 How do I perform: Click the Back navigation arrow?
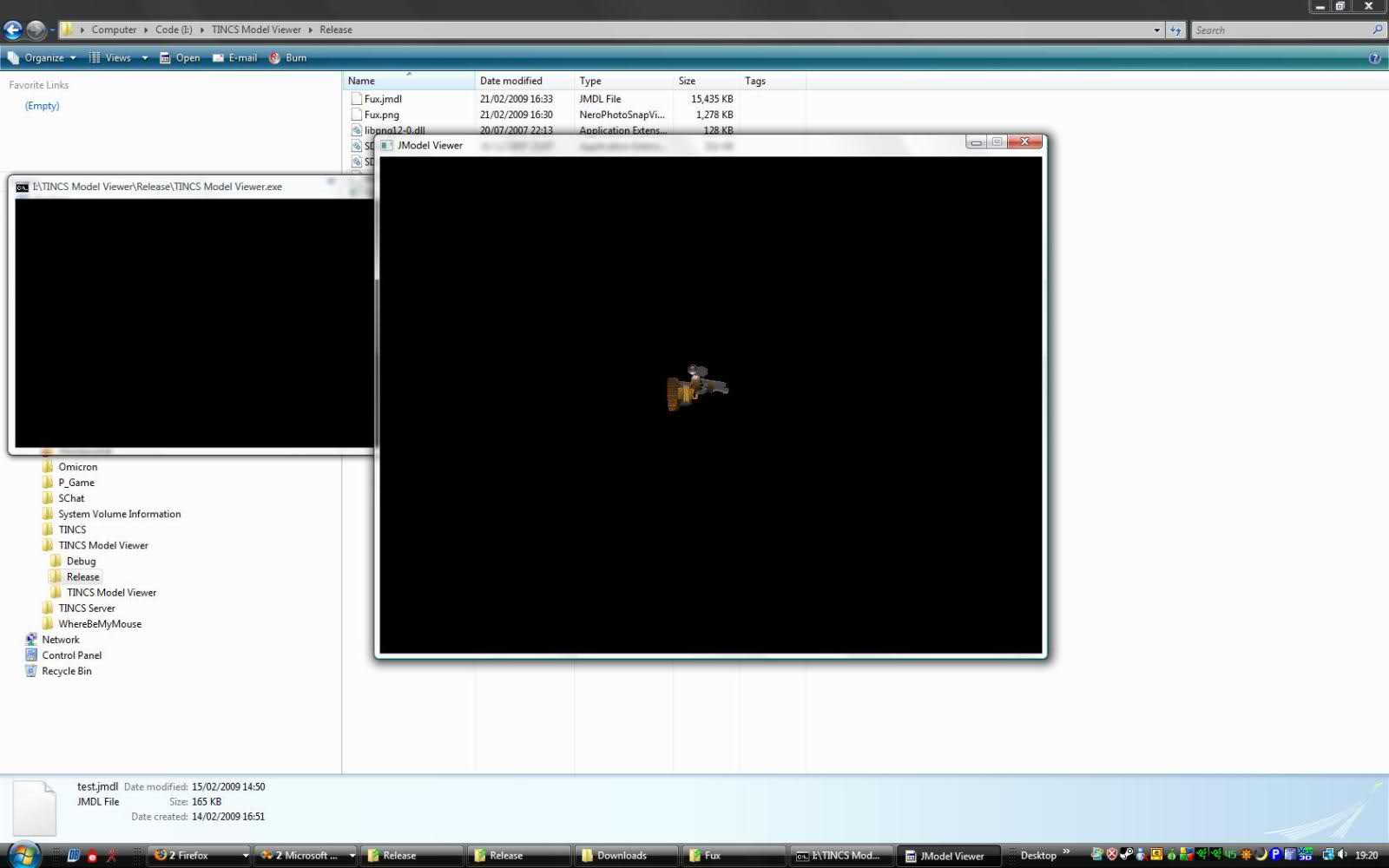click(13, 30)
